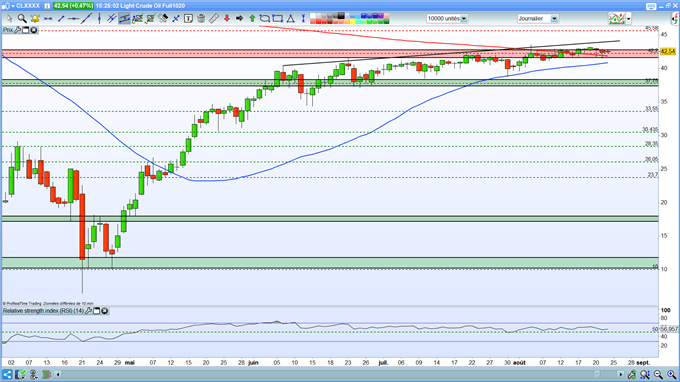
Task: Click the chart style indicators button
Action: click(x=617, y=19)
